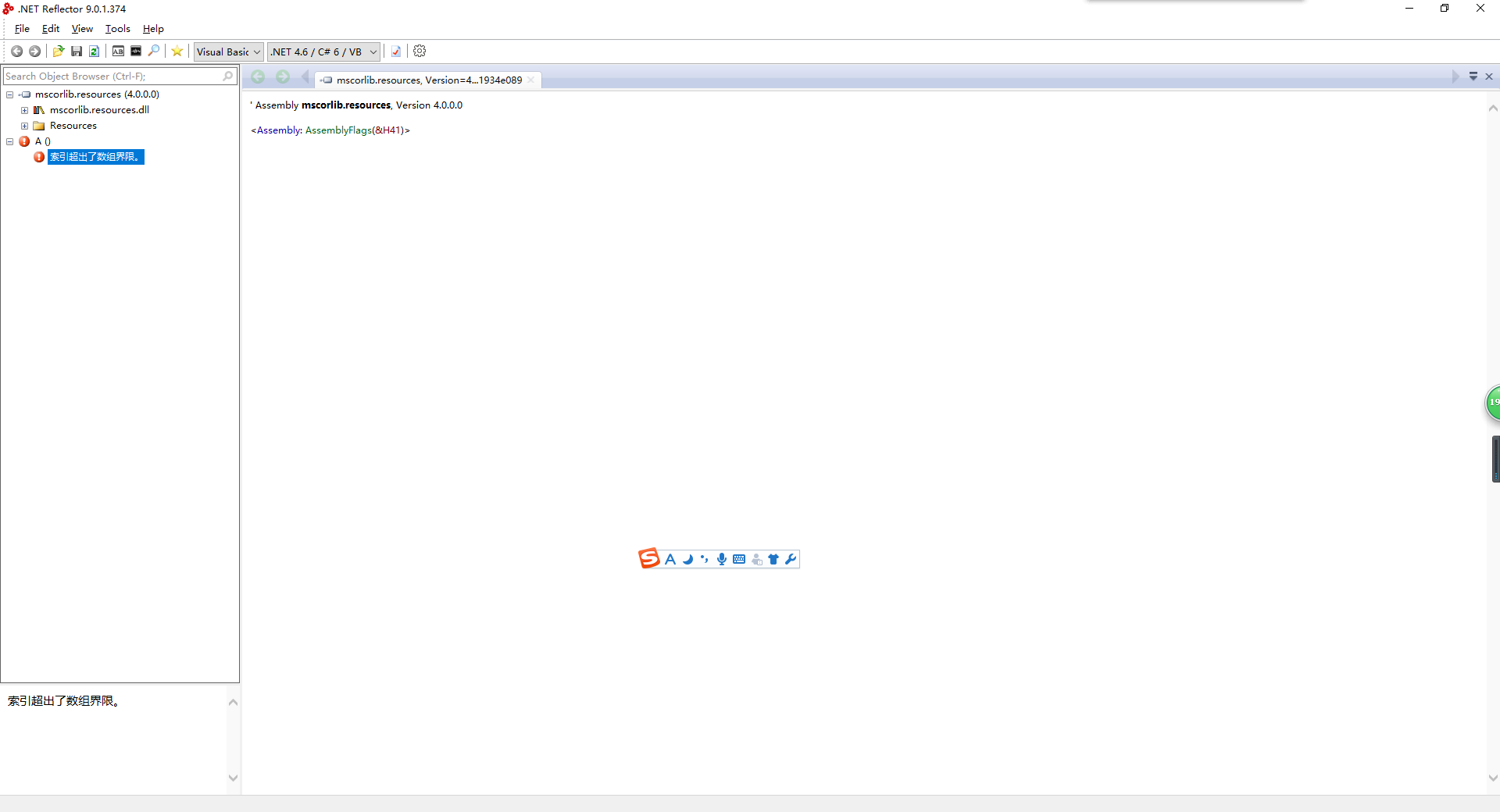
Task: Open the Tools menu
Action: pyautogui.click(x=118, y=29)
